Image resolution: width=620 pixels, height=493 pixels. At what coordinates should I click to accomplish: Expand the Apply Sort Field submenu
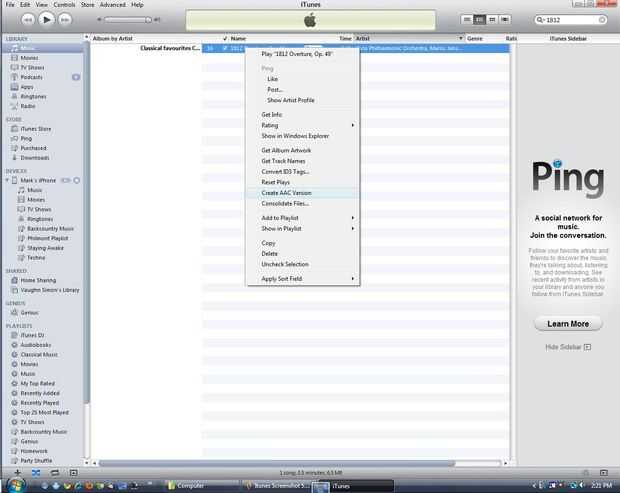click(x=303, y=279)
